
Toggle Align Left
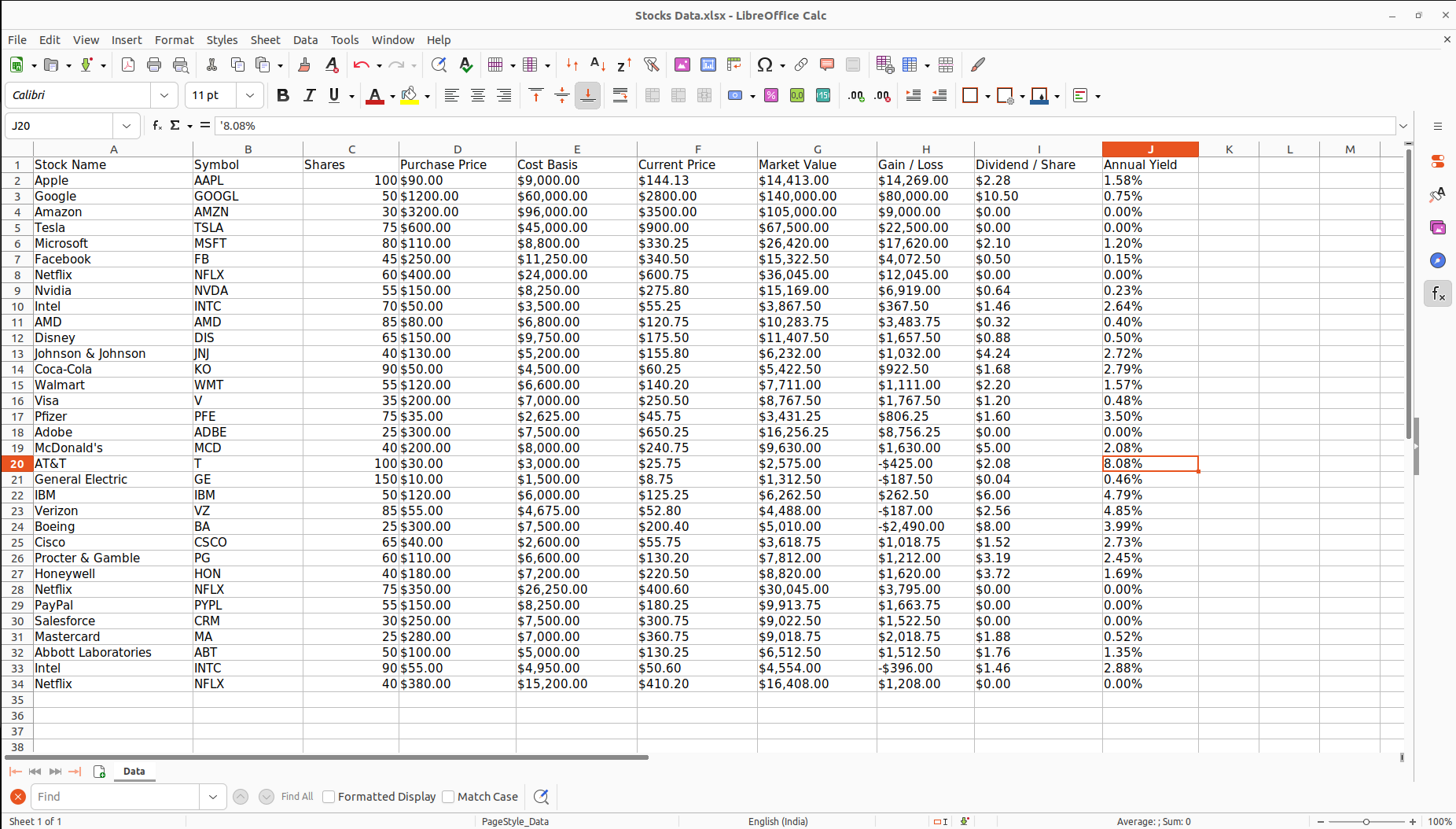pyautogui.click(x=452, y=95)
